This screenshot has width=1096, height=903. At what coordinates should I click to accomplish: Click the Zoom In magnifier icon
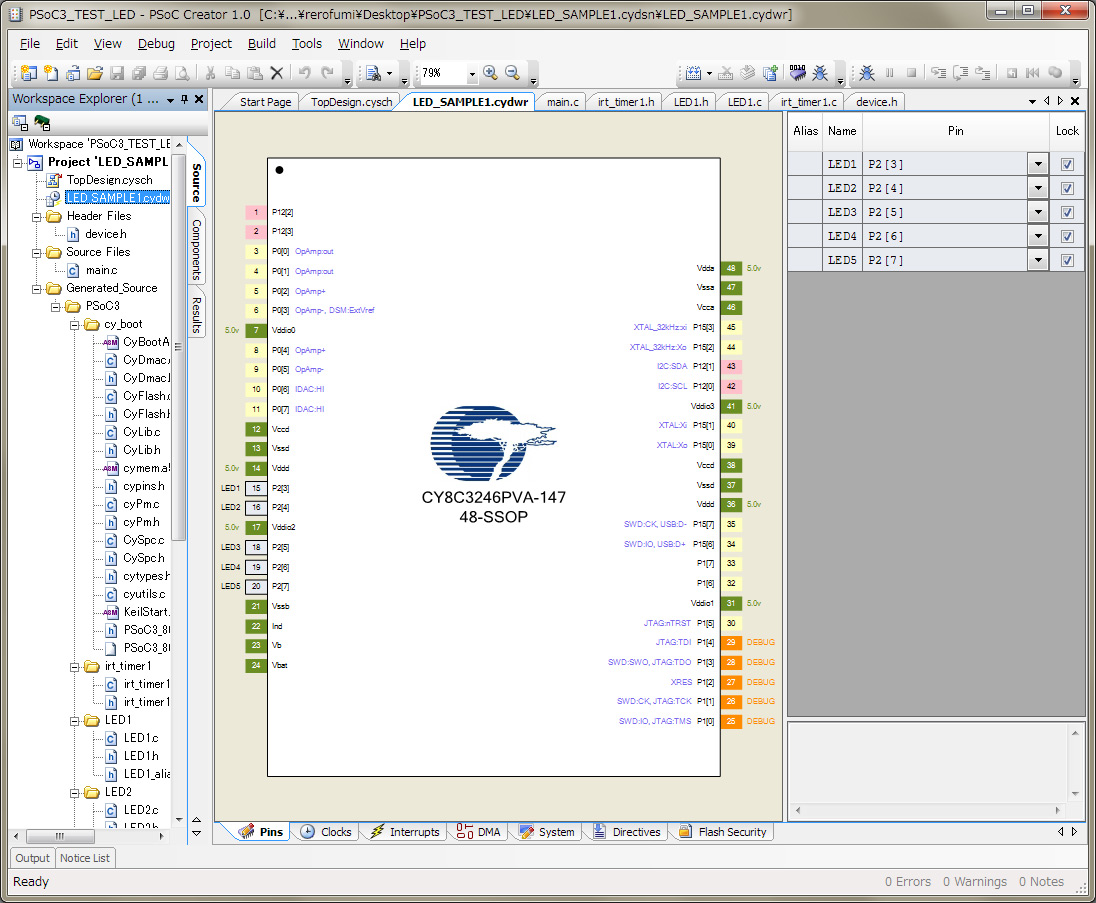(490, 73)
